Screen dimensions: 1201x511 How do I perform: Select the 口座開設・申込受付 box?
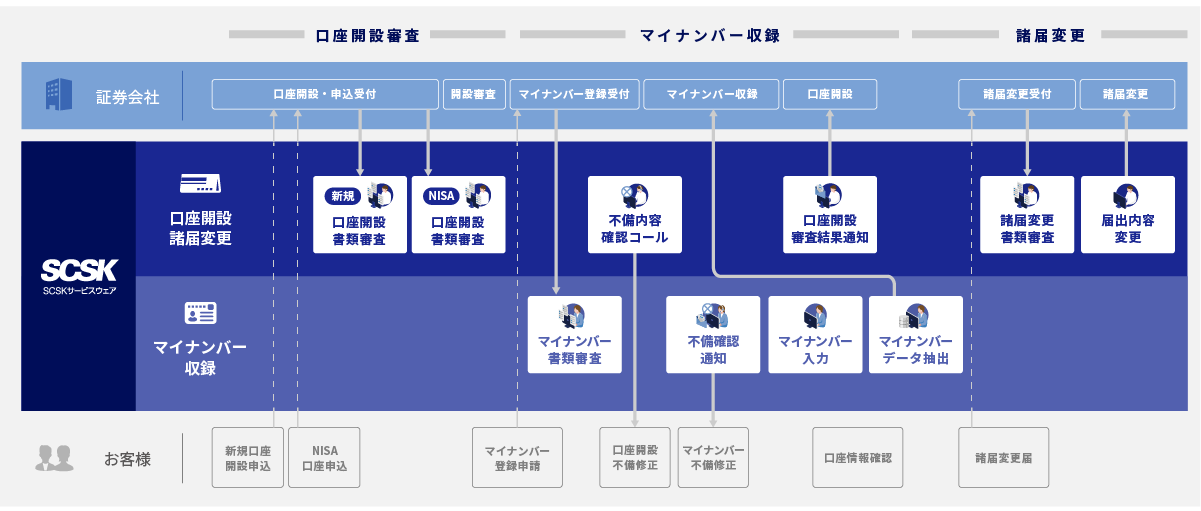coord(325,95)
